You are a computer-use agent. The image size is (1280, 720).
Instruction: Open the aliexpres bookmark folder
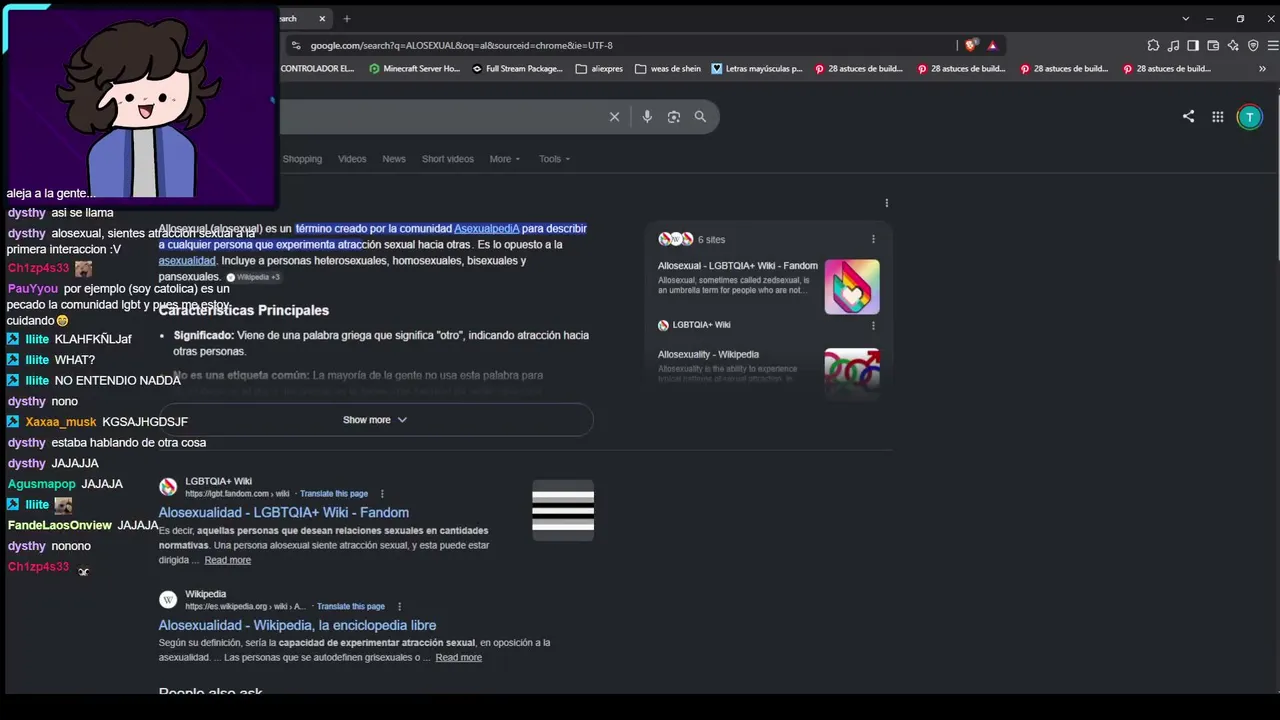(600, 69)
